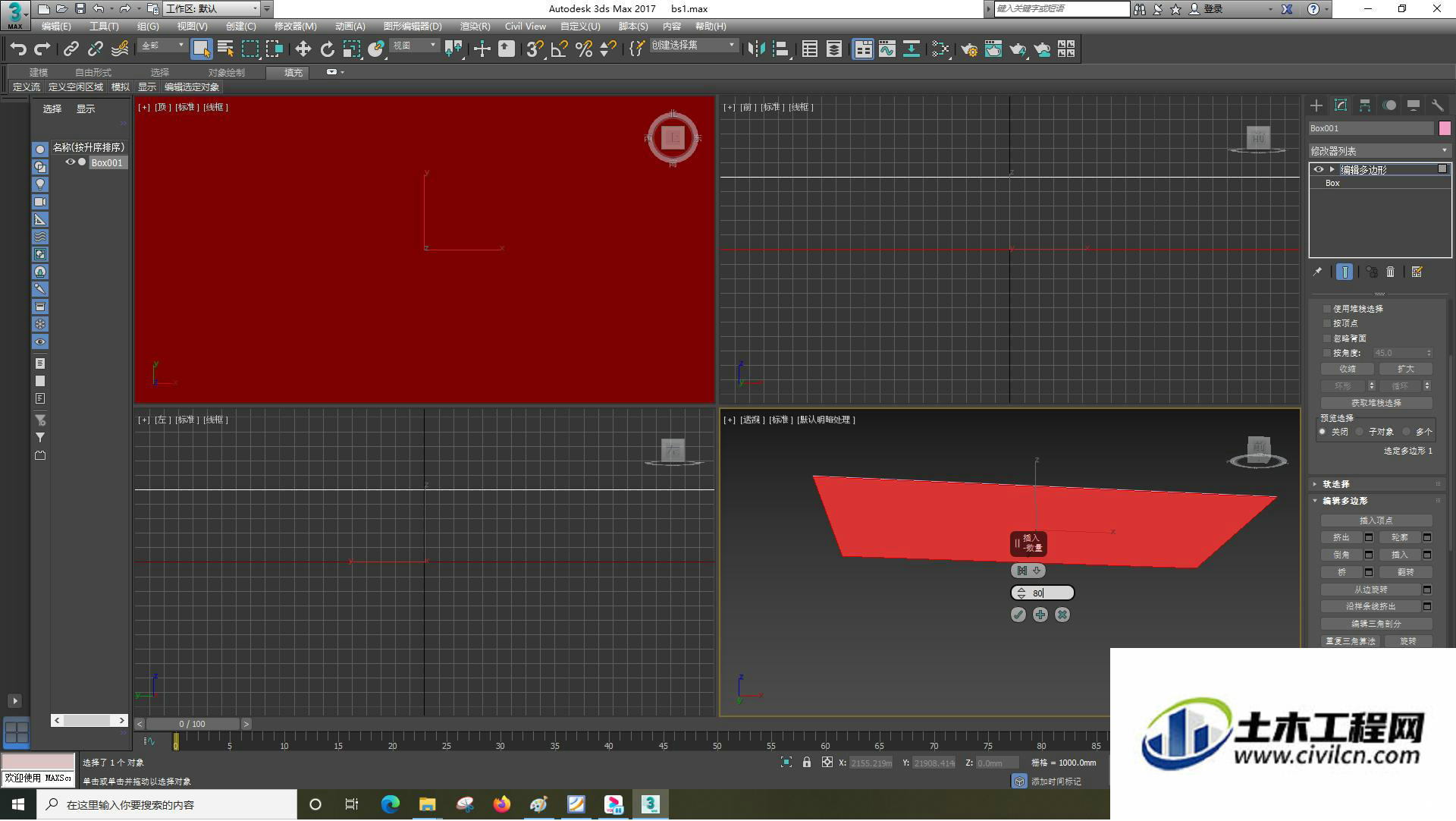Click the 挤出 button

pyautogui.click(x=1341, y=537)
